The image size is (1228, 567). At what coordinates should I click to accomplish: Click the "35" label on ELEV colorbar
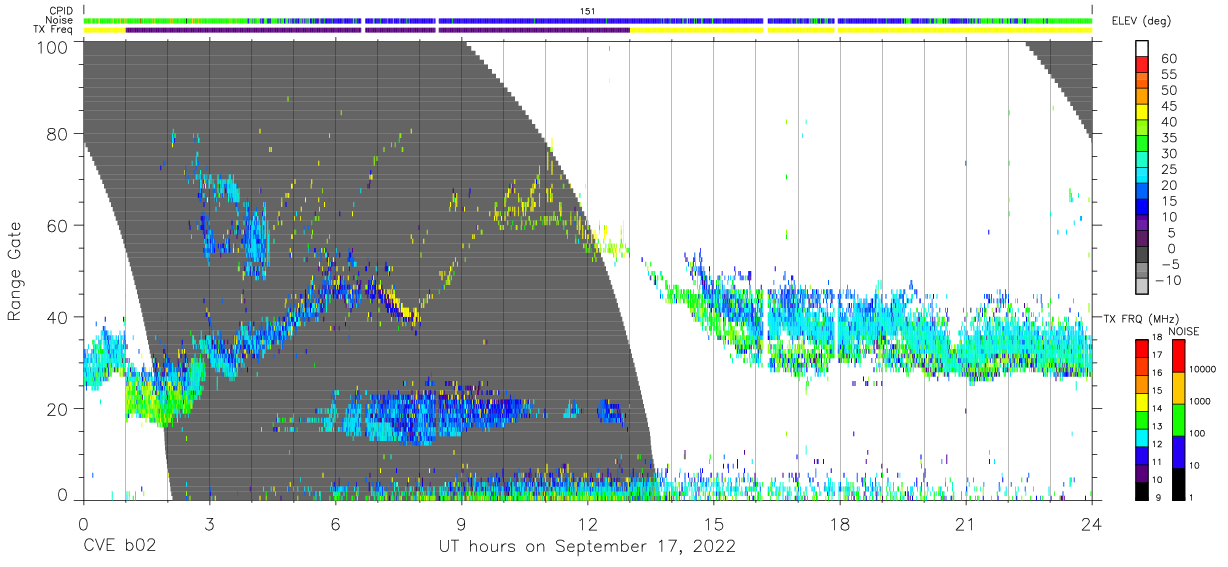coord(1169,138)
